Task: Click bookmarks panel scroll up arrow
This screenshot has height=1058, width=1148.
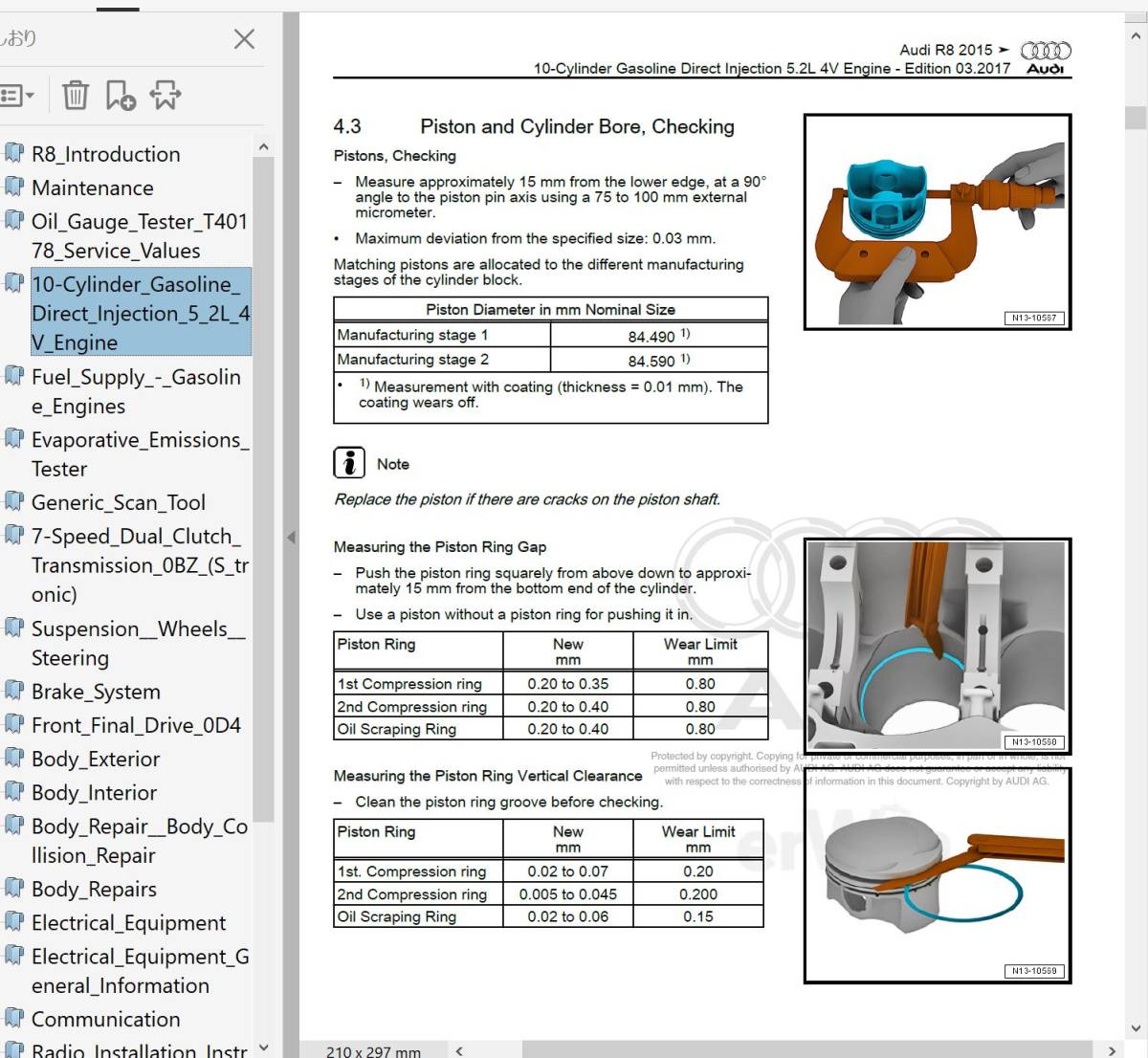Action: click(264, 147)
